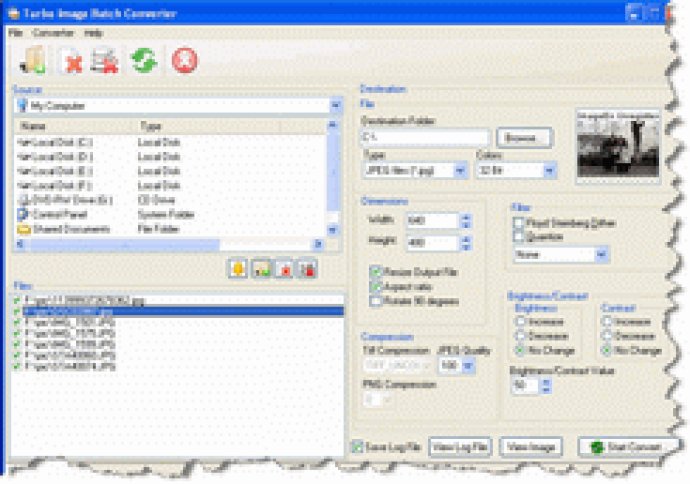This screenshot has width=690, height=484.
Task: Select Contrast Increase radio button
Action: [607, 322]
